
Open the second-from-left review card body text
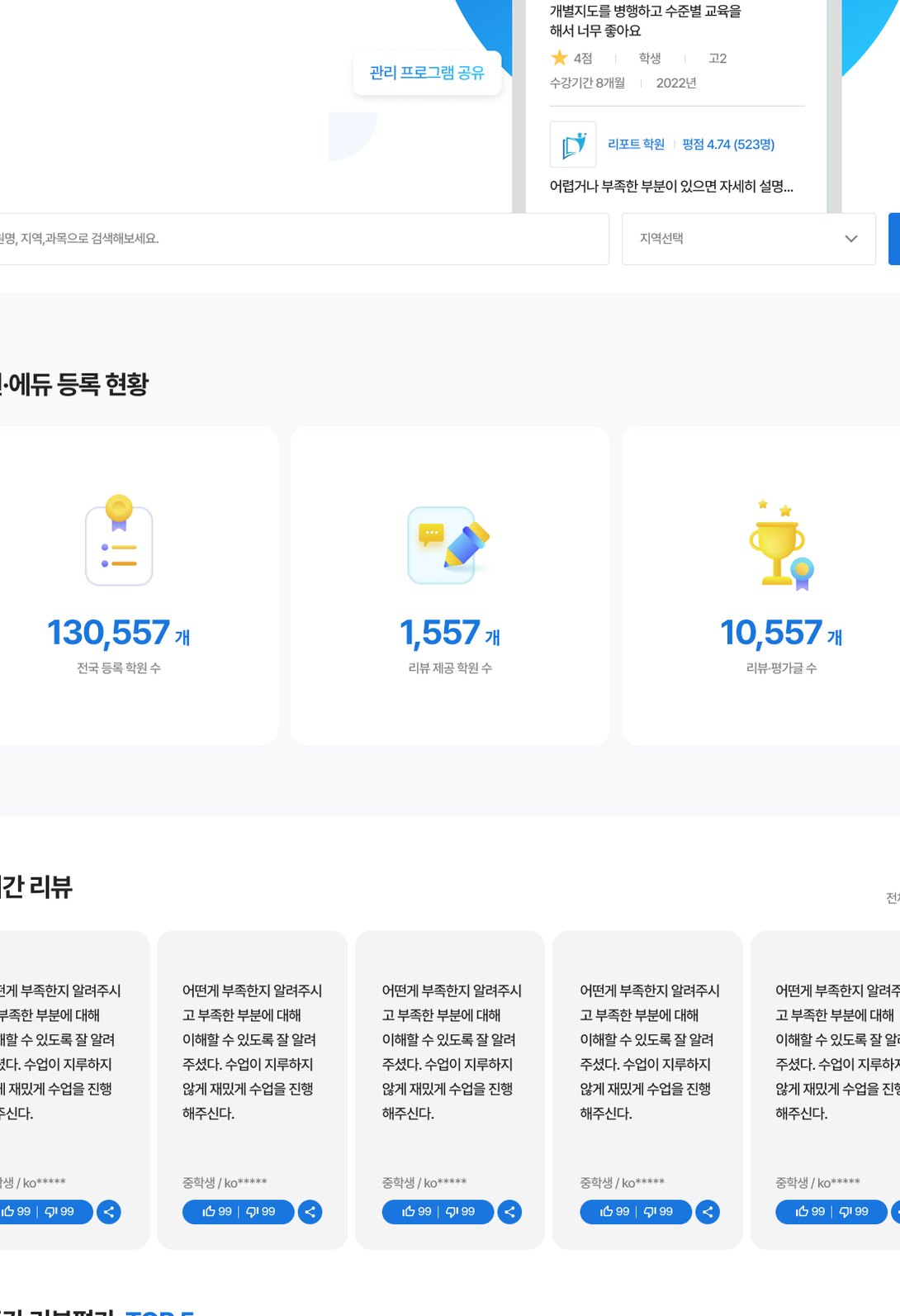(x=252, y=1052)
